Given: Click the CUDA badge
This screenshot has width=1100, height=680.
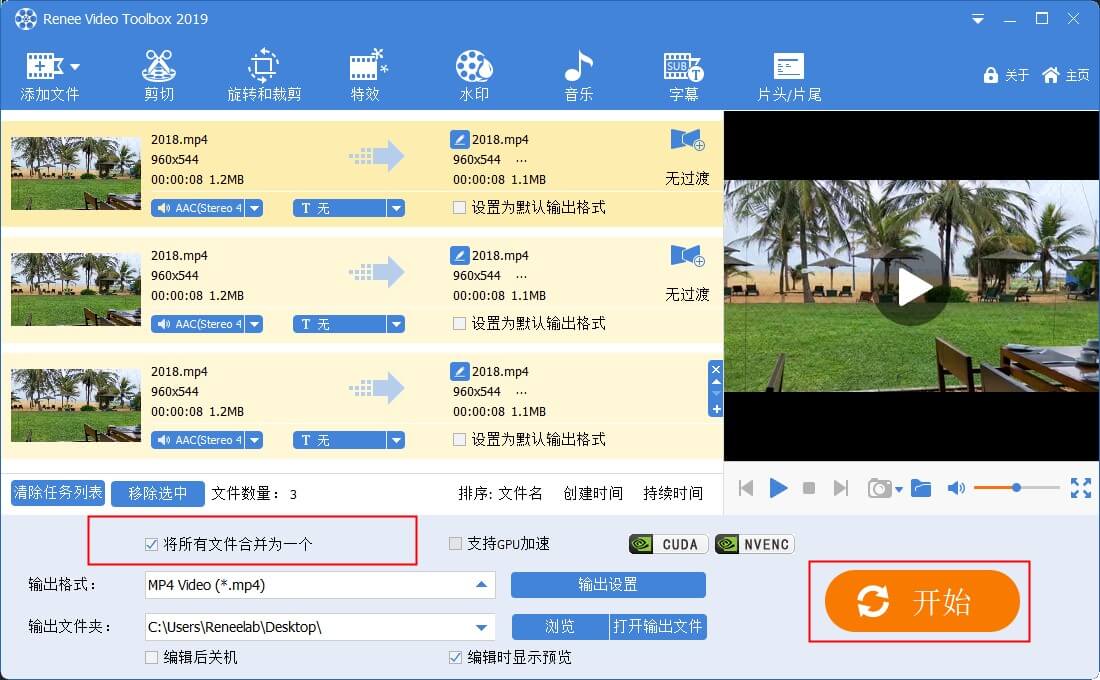Looking at the screenshot, I should 669,544.
